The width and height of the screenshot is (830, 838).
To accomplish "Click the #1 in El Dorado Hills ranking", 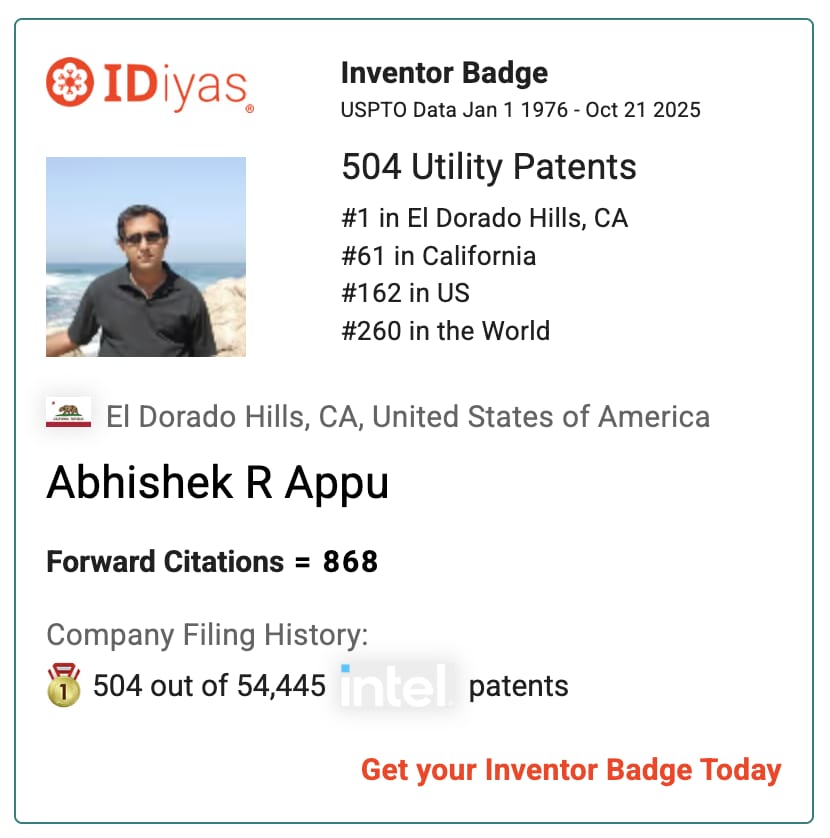I will (x=484, y=218).
